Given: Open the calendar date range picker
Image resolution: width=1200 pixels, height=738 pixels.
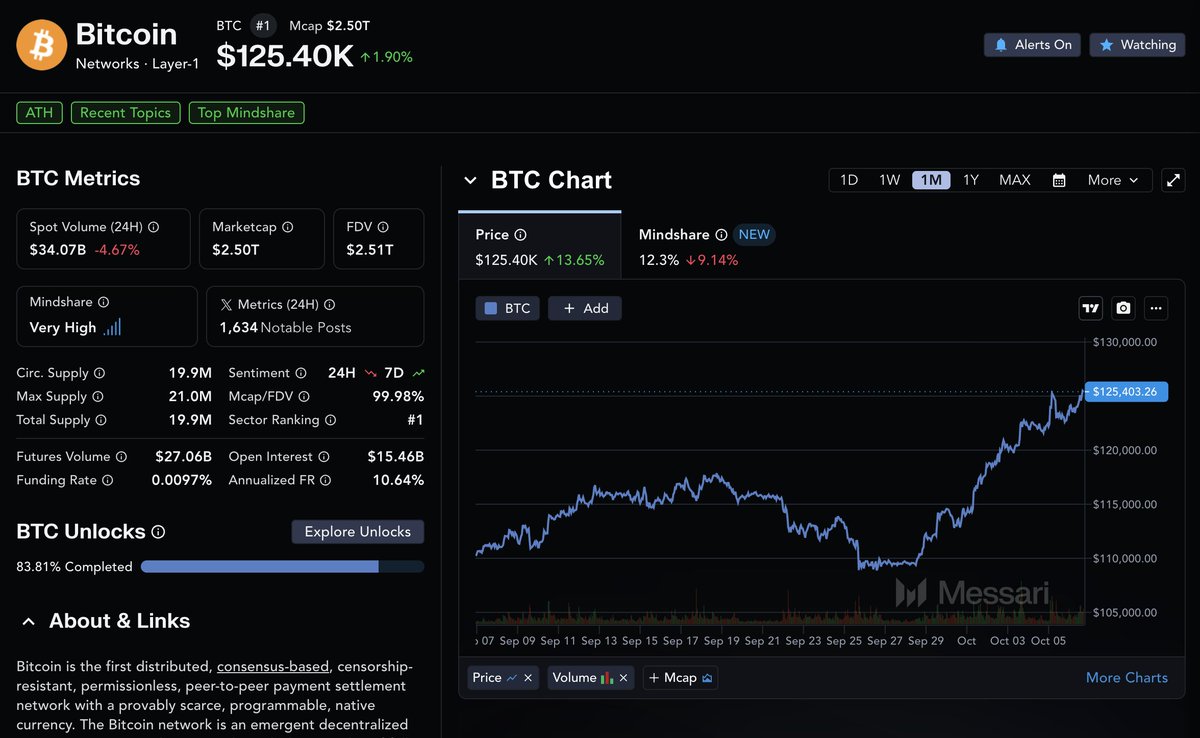Looking at the screenshot, I should tap(1059, 180).
